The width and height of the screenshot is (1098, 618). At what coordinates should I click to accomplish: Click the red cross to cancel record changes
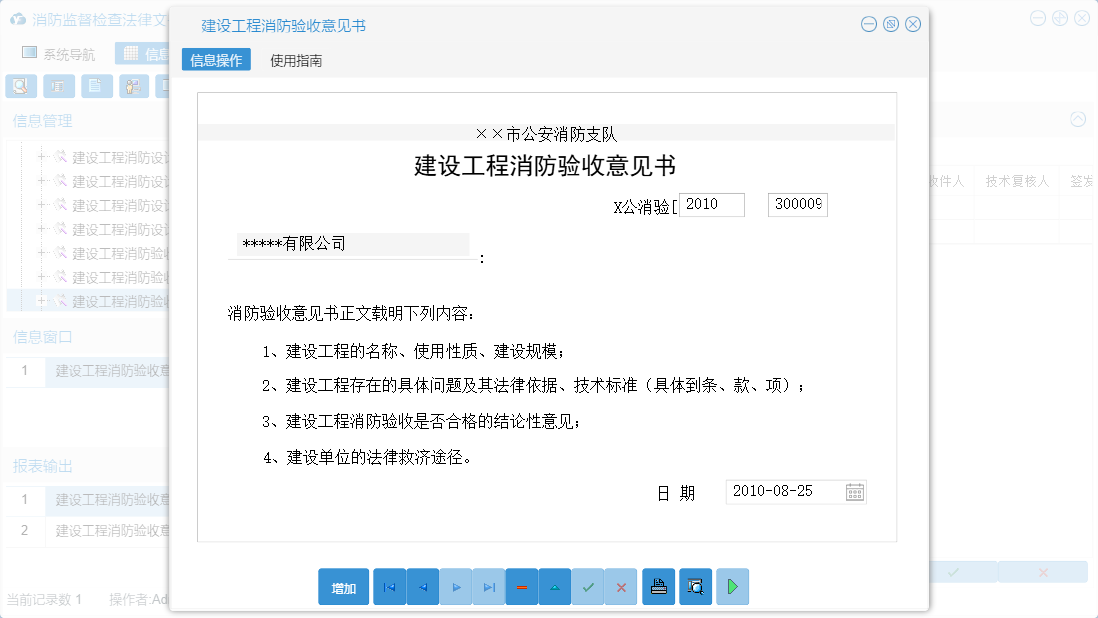[x=621, y=587]
